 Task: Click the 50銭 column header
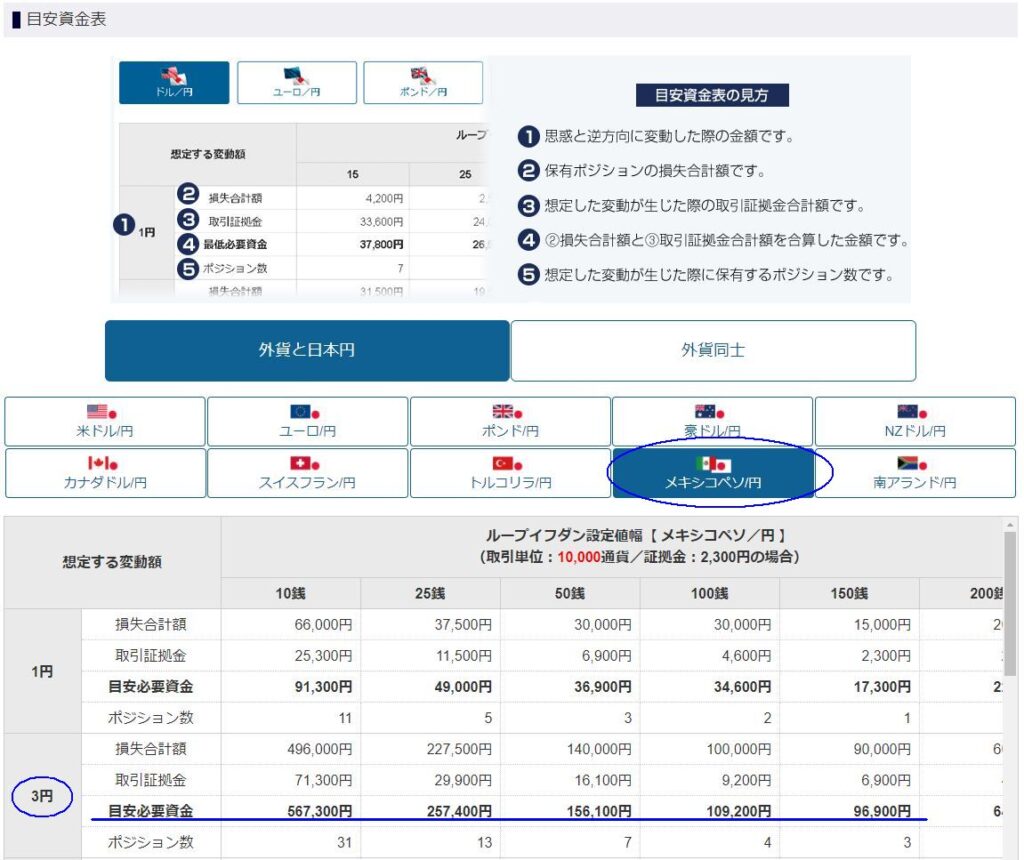[570, 593]
